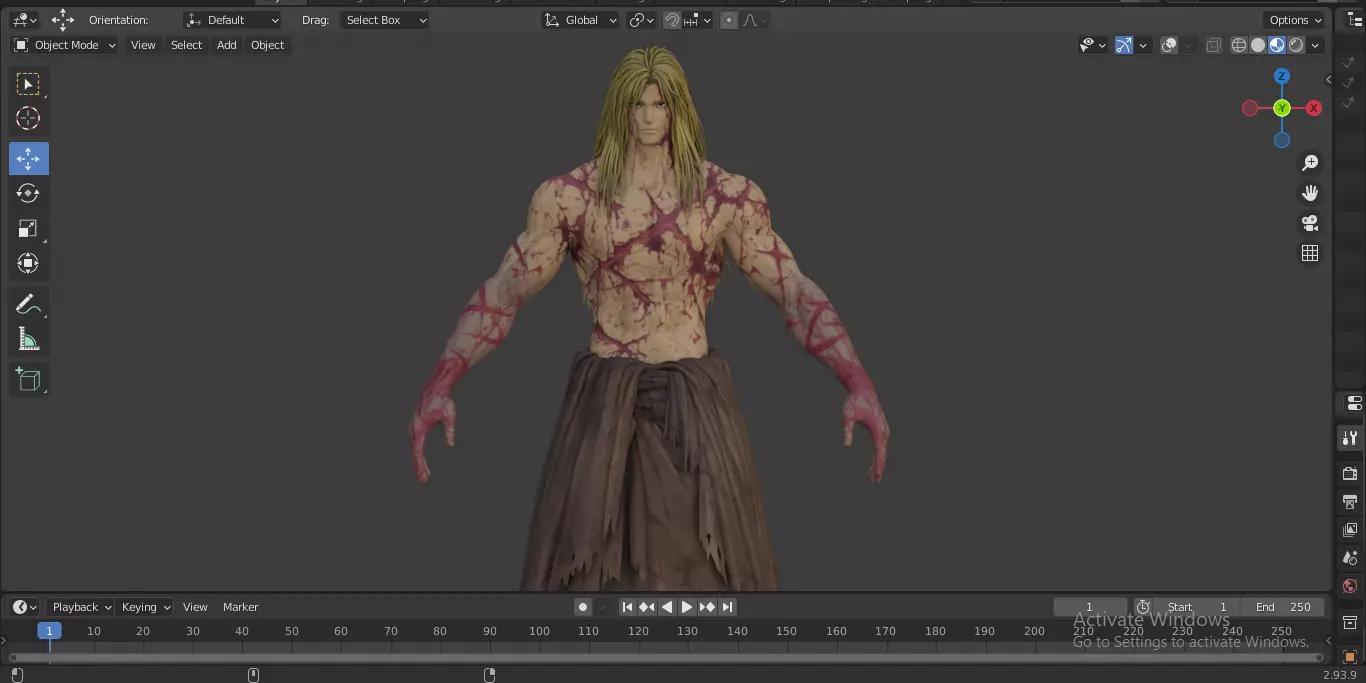Toggle auto keying record button
This screenshot has width=1366, height=683.
pos(583,607)
